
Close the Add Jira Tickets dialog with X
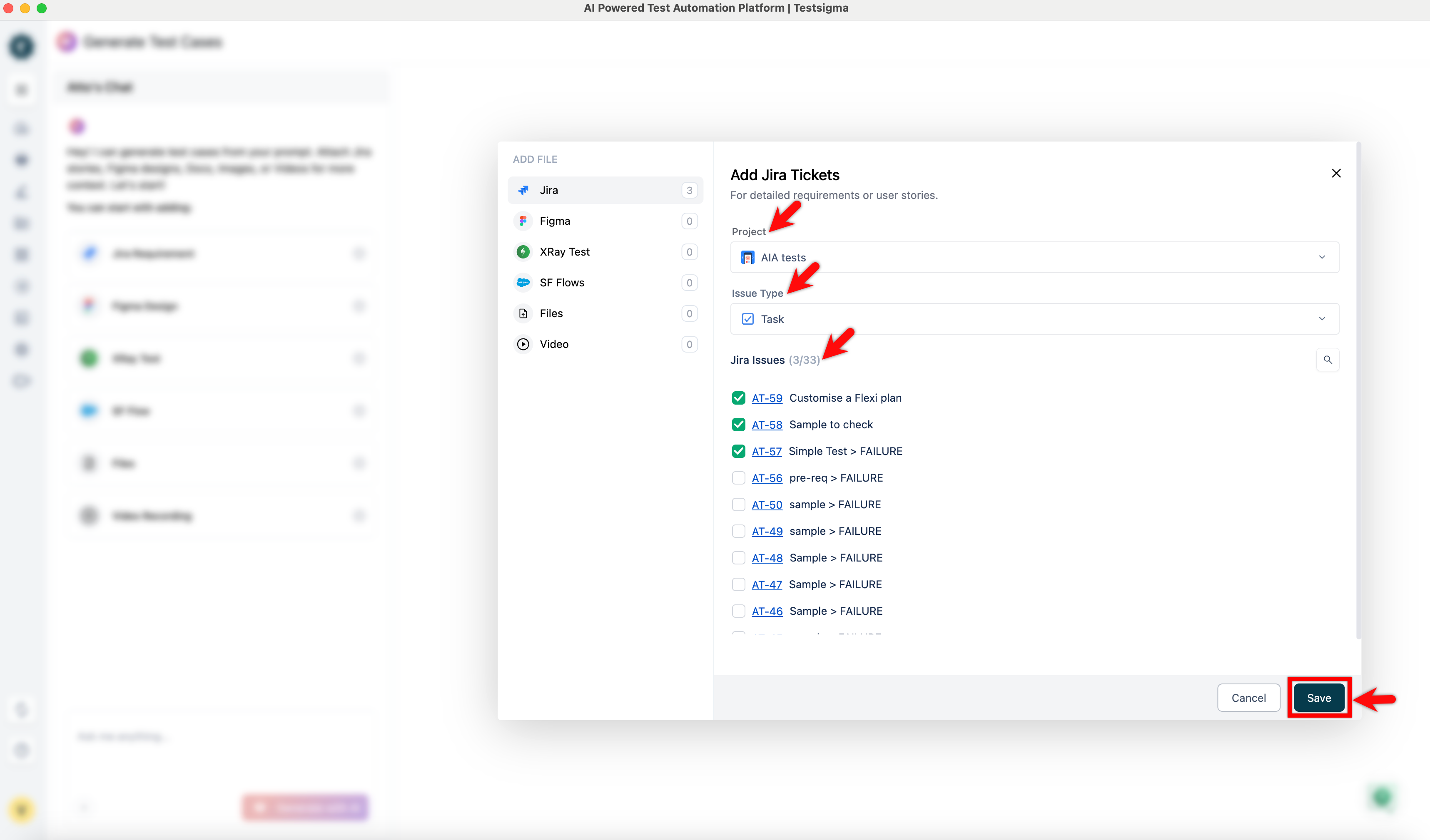[1336, 174]
